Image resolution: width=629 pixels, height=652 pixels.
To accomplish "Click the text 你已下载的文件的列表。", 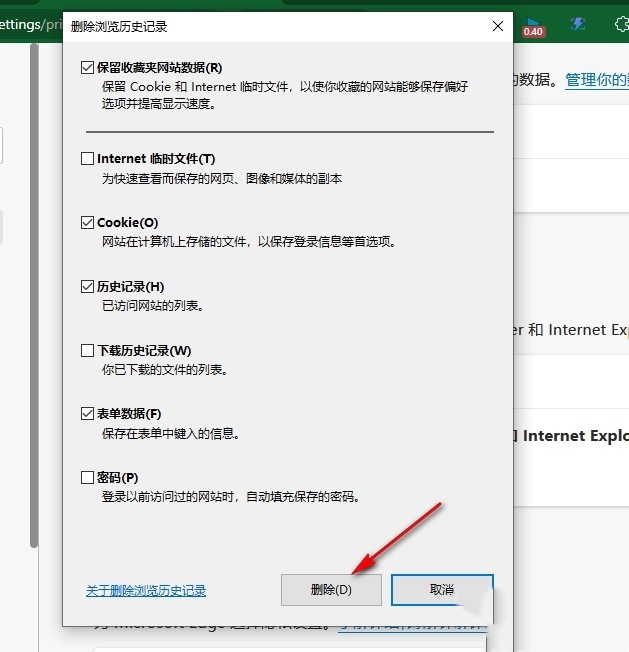I will [x=165, y=370].
